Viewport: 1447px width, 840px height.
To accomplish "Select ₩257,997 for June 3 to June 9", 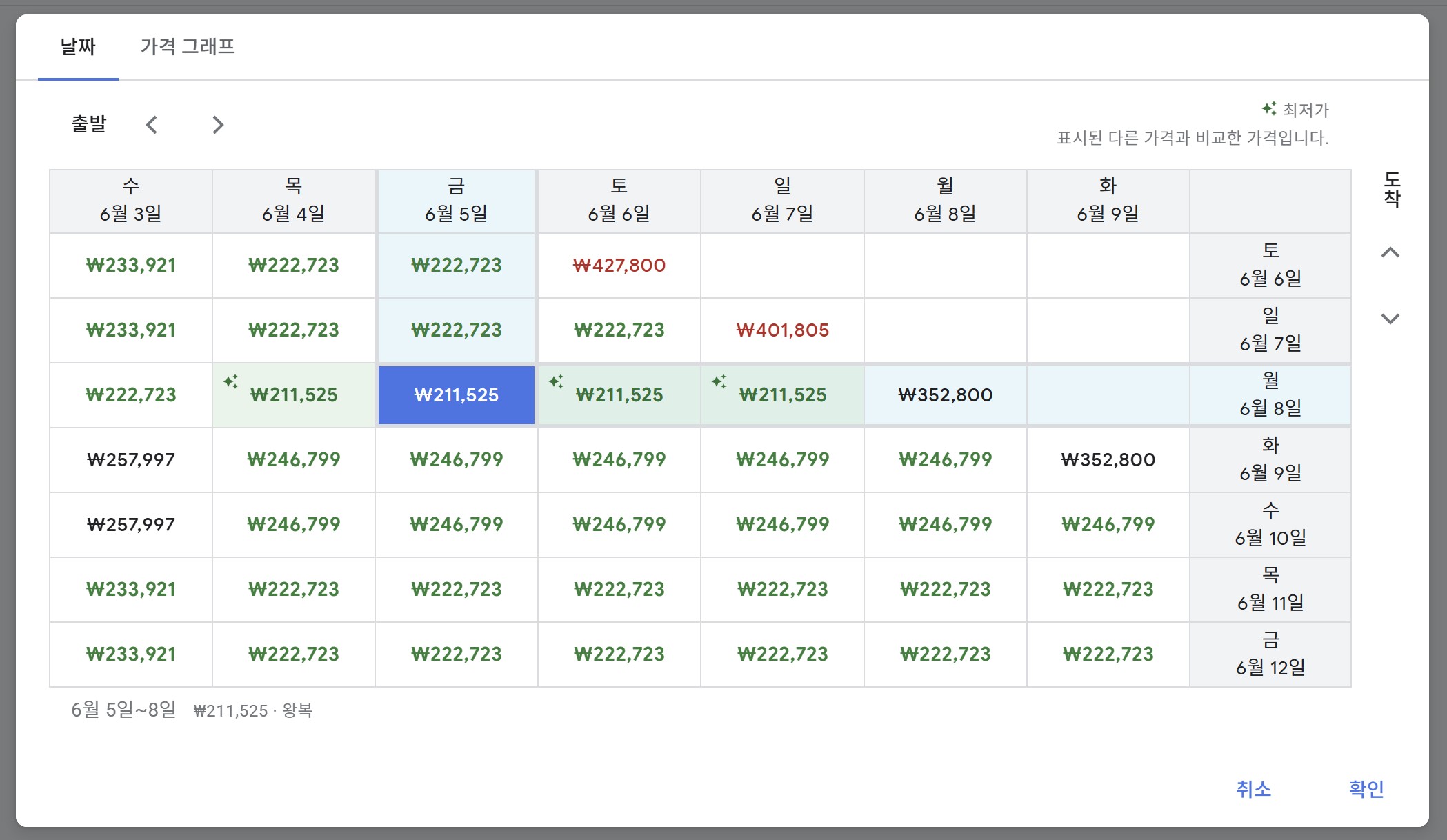I will 130,460.
